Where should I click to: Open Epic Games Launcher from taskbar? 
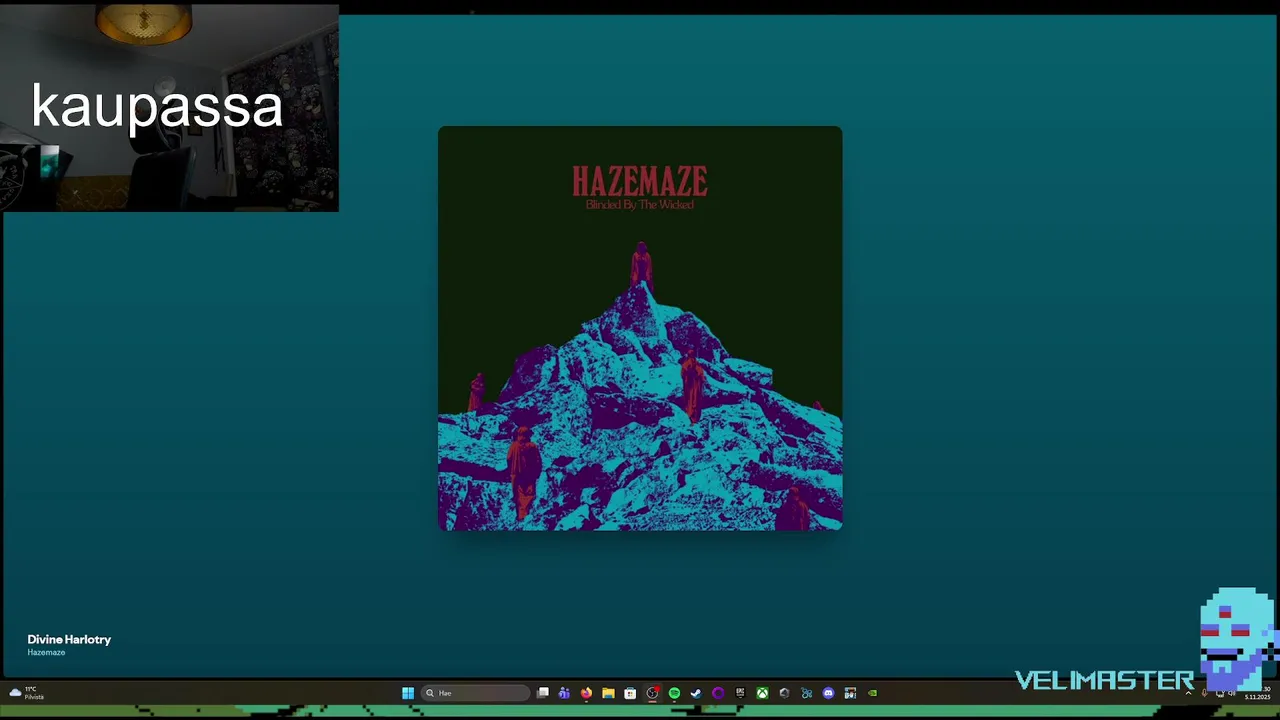740,693
